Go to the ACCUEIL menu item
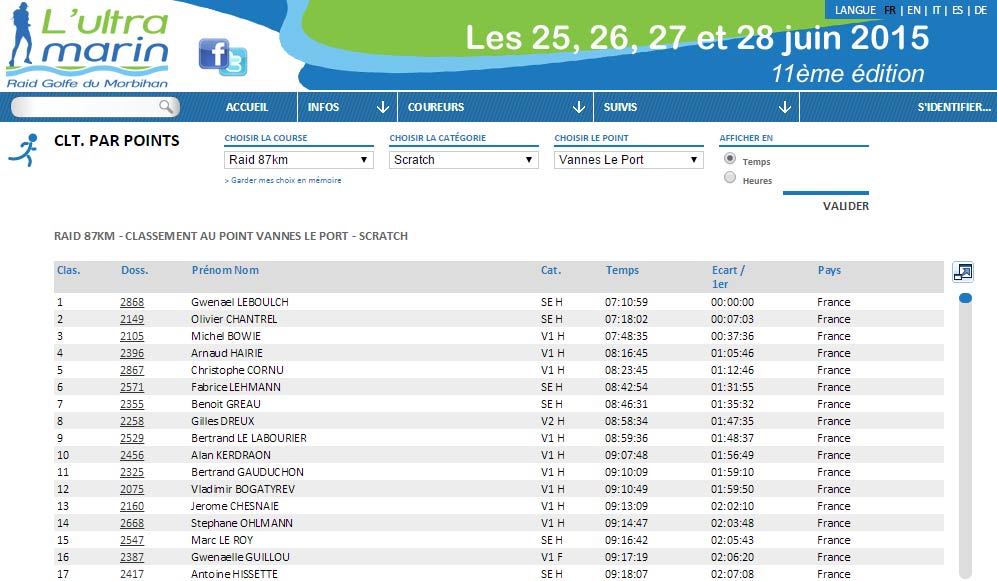Image resolution: width=997 pixels, height=581 pixels. click(247, 107)
